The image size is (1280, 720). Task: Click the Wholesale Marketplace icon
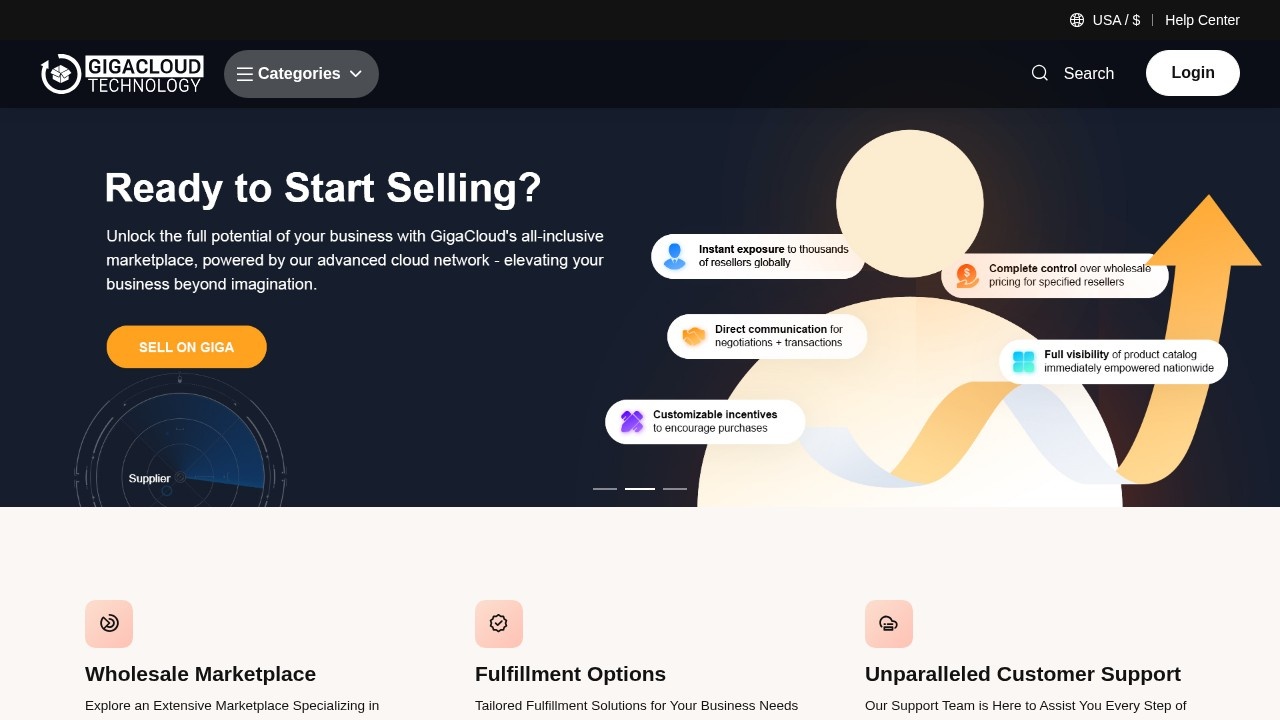(109, 624)
